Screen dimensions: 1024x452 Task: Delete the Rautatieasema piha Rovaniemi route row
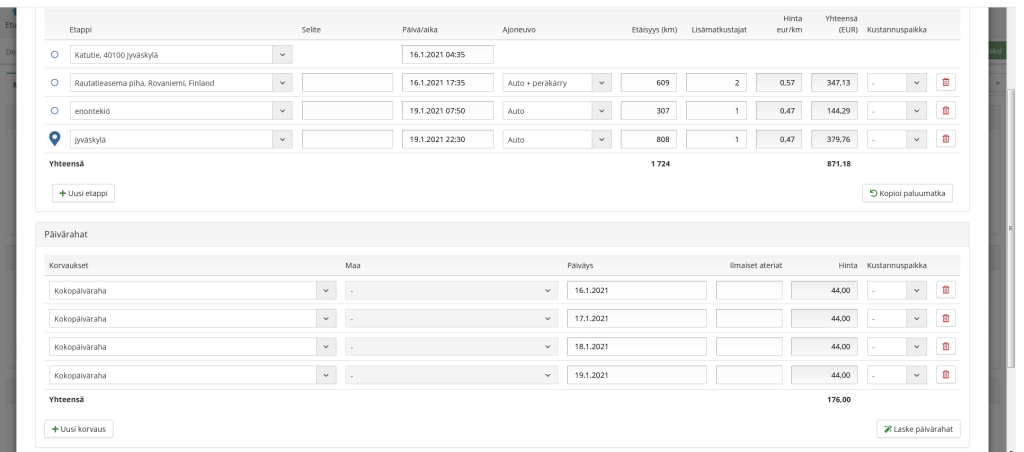[945, 82]
